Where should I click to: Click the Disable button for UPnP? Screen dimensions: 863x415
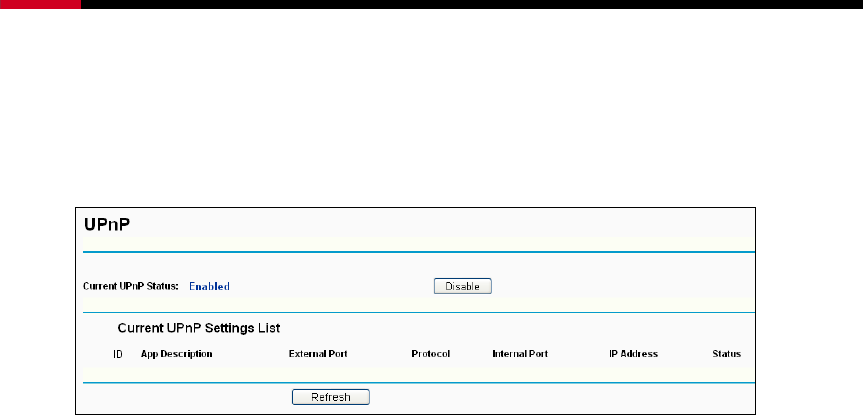462,286
